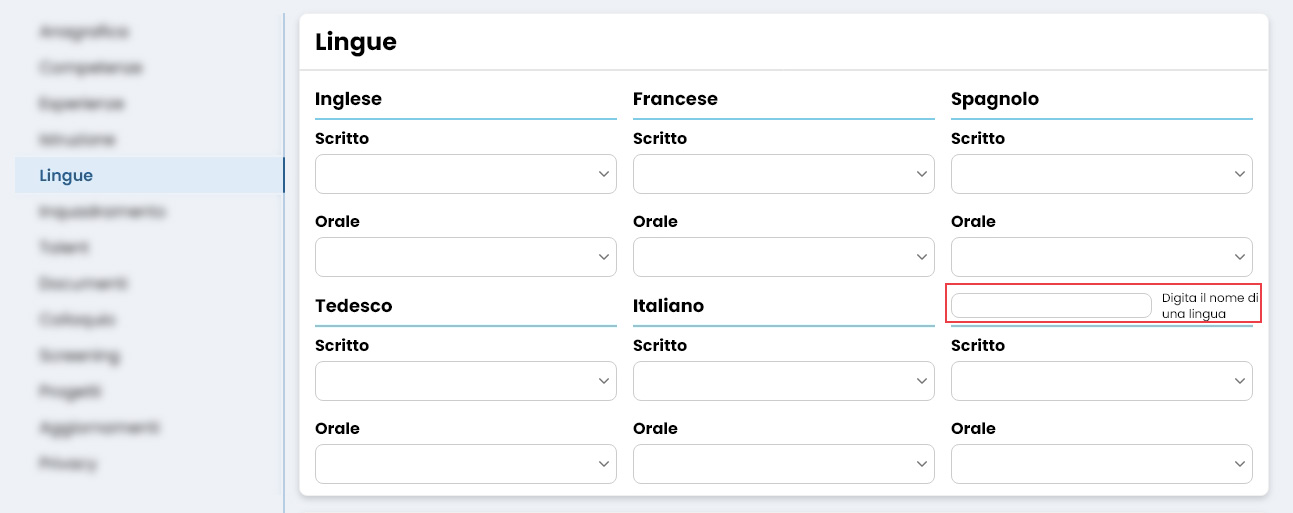This screenshot has width=1293, height=513.
Task: Switch to the Privacy sidebar section
Action: 68,464
